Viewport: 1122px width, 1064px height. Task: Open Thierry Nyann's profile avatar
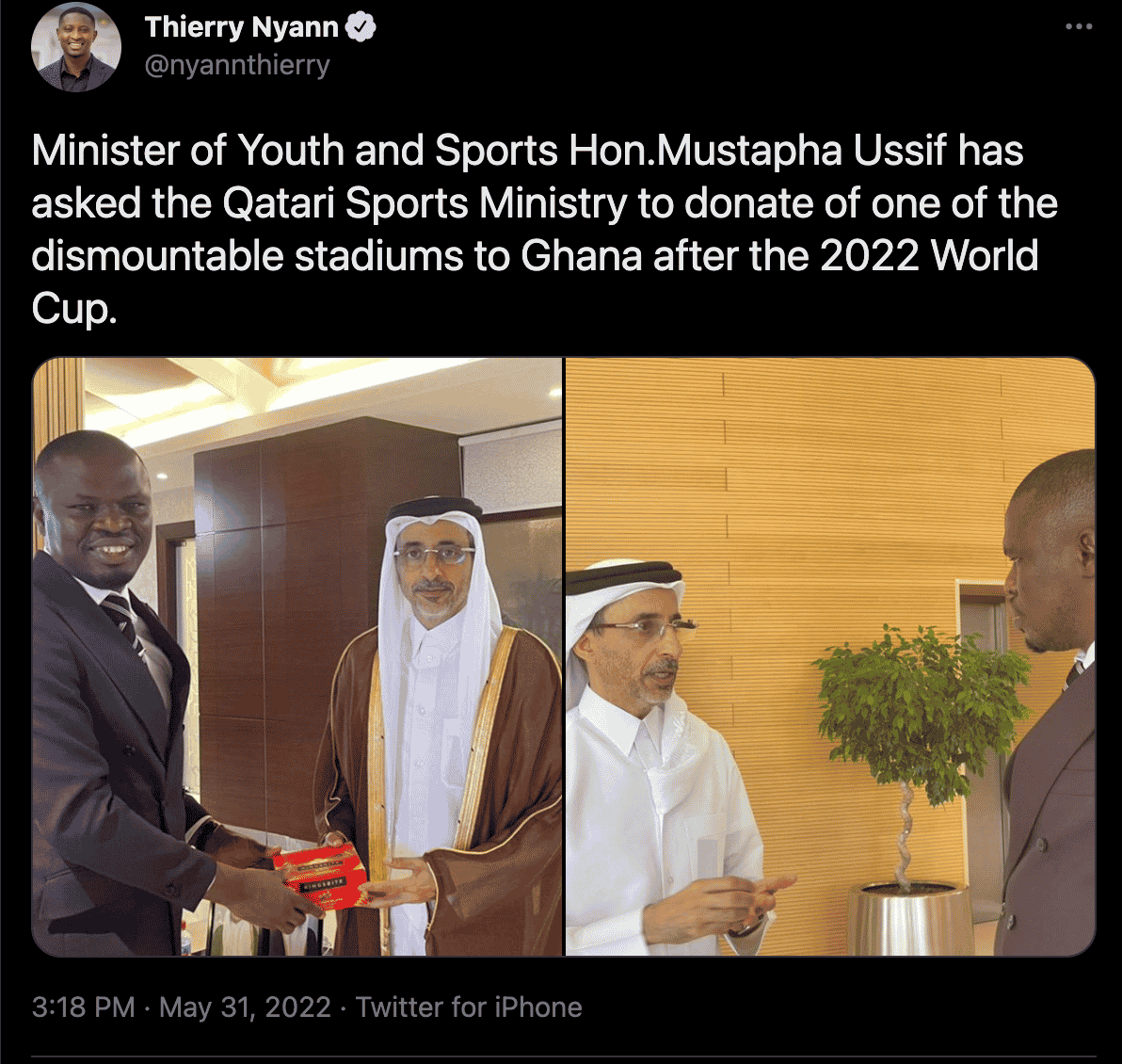76,47
